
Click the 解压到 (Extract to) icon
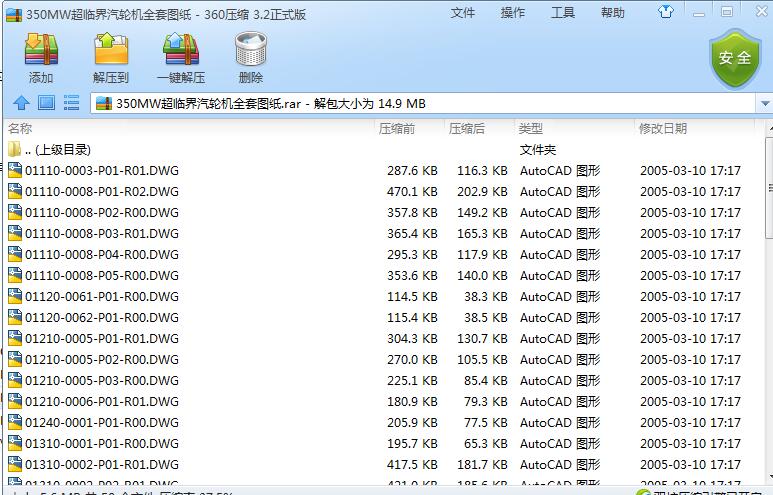click(x=111, y=49)
